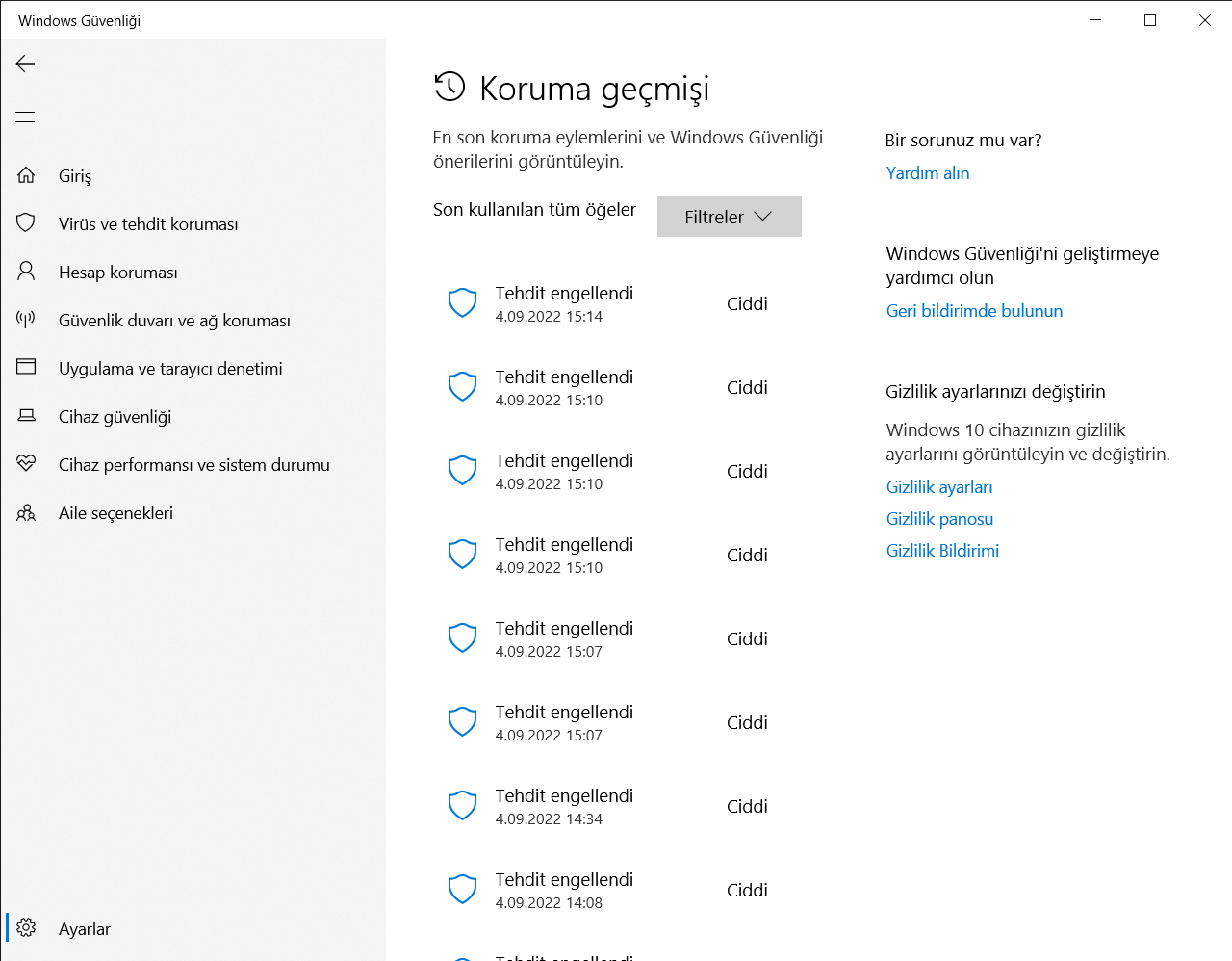Image resolution: width=1232 pixels, height=961 pixels.
Task: Select the 14:08 threat shield icon
Action: [x=463, y=890]
